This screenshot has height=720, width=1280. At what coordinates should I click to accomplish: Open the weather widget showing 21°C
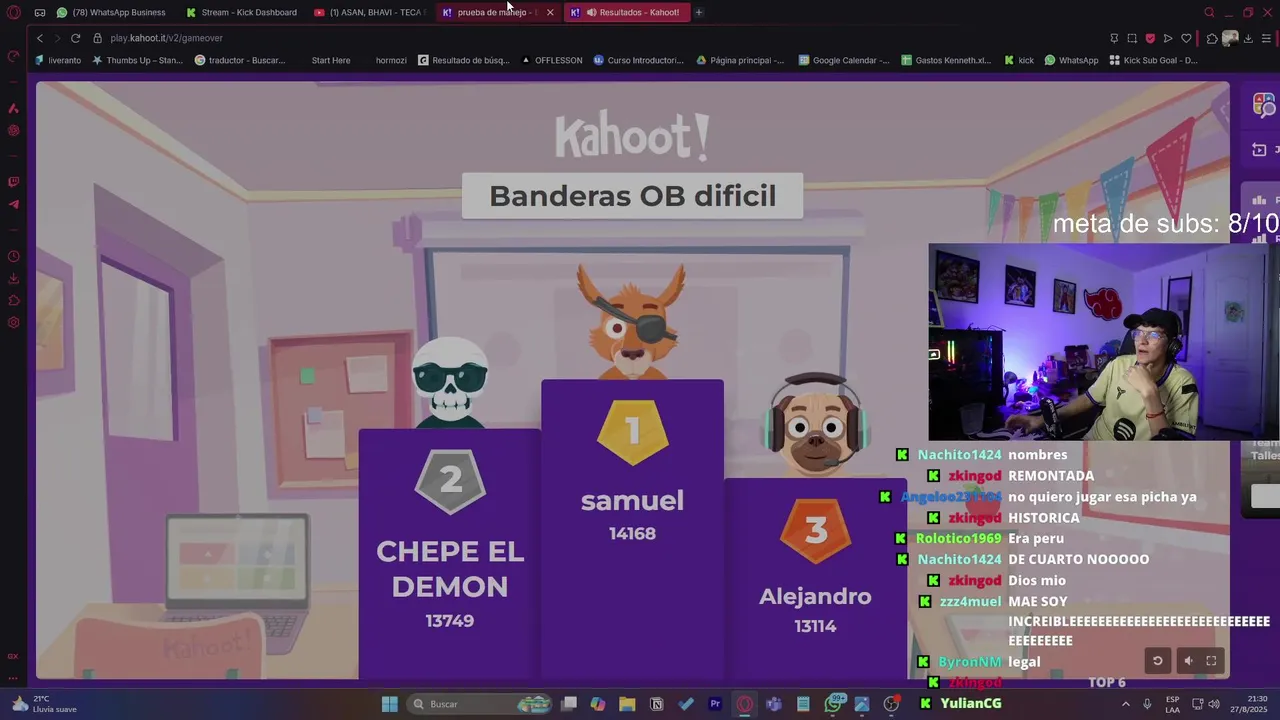(44, 704)
